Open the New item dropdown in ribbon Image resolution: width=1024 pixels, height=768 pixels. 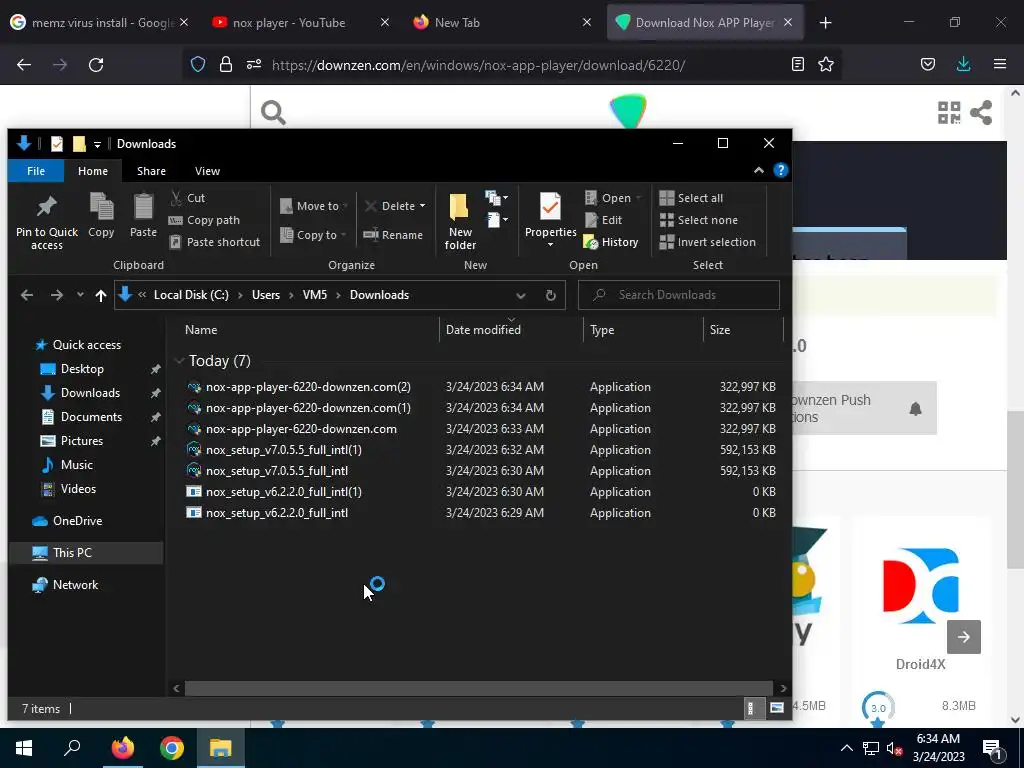(496, 198)
